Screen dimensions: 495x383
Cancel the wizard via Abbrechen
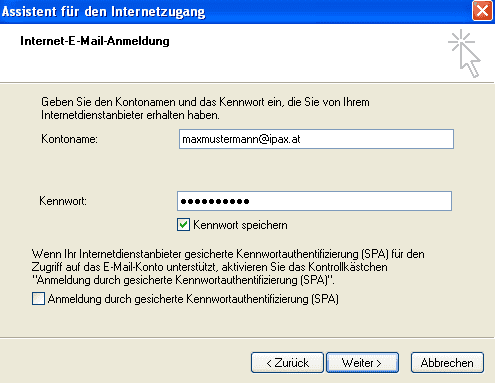click(447, 362)
